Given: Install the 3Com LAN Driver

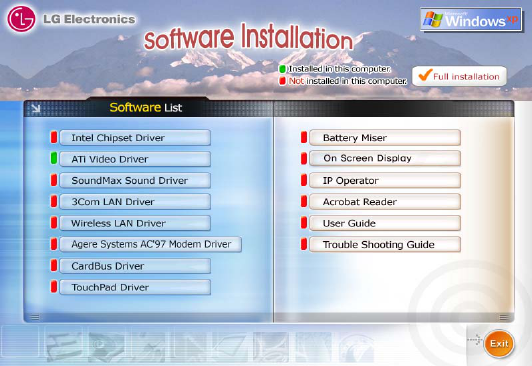Looking at the screenshot, I should [x=135, y=202].
